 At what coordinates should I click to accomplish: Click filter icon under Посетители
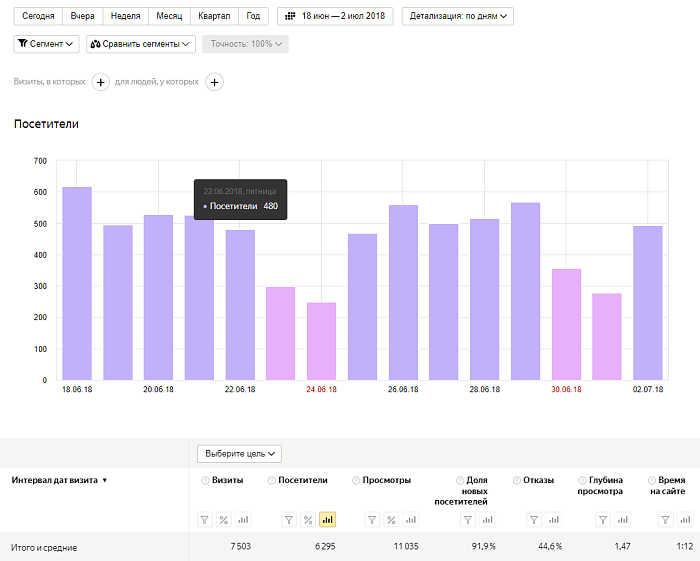(x=289, y=520)
